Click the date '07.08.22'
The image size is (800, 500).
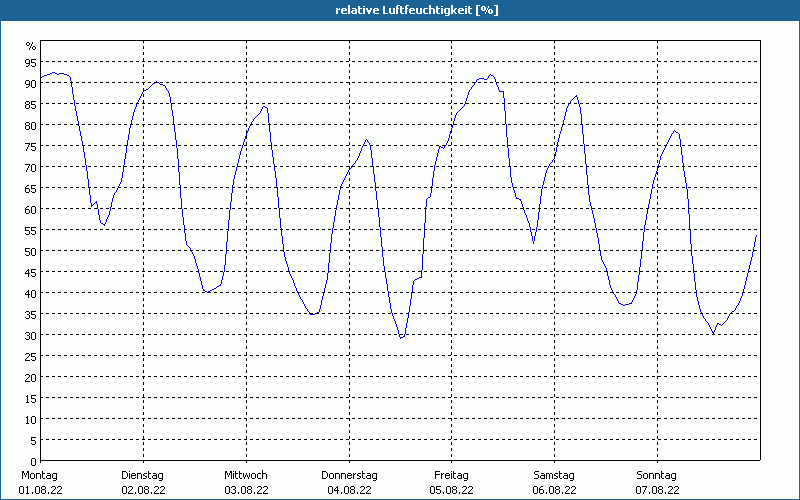coord(658,490)
